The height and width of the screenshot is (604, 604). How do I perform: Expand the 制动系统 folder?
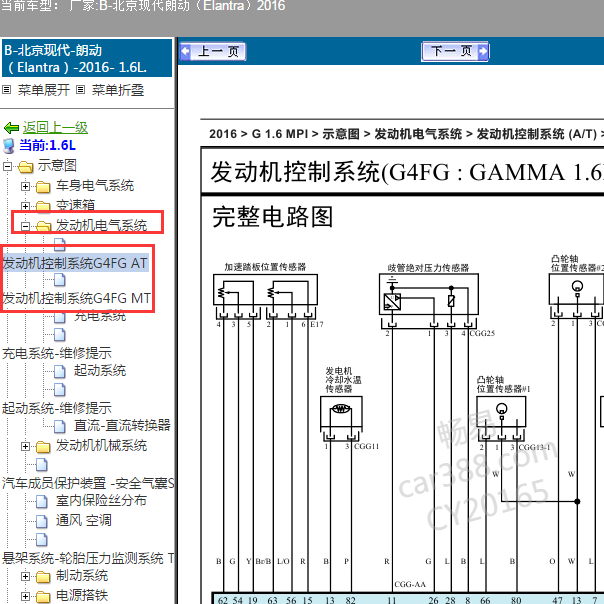pyautogui.click(x=25, y=577)
